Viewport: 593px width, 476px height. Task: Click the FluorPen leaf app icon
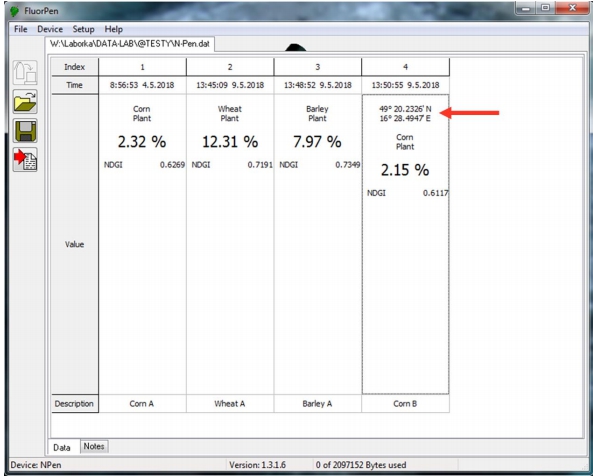pos(14,11)
